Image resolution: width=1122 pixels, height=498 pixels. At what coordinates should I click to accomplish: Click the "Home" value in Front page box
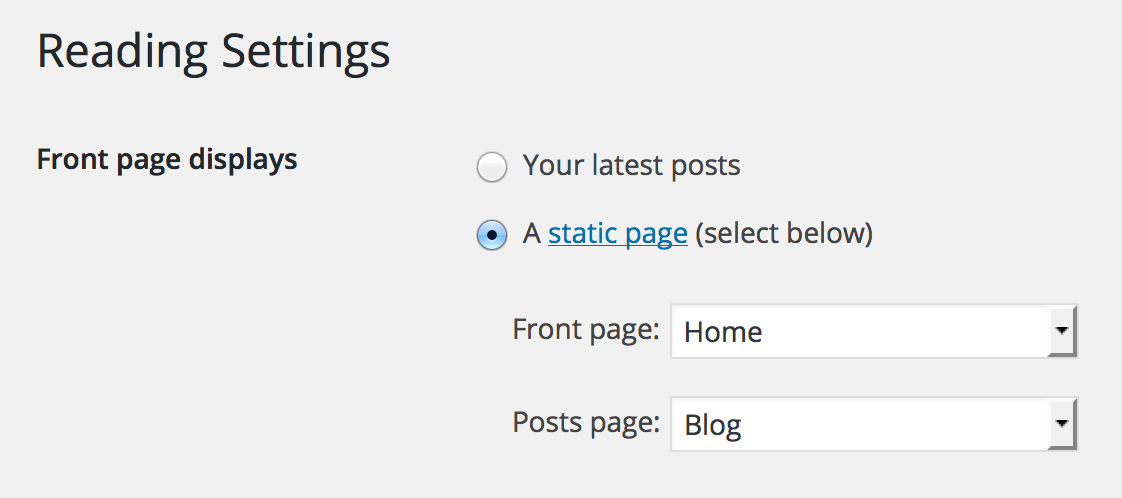(723, 332)
